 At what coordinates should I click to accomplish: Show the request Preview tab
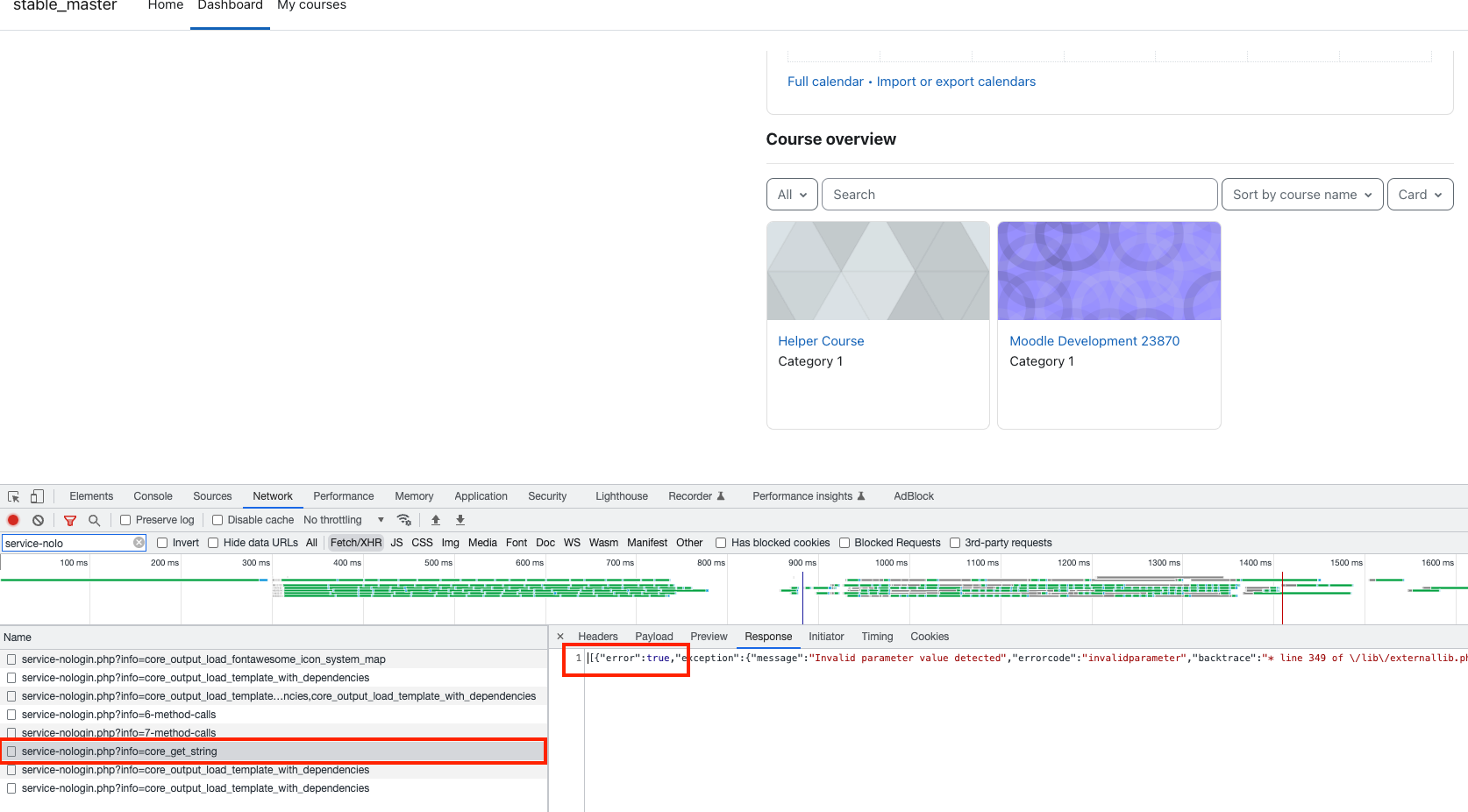(x=709, y=637)
